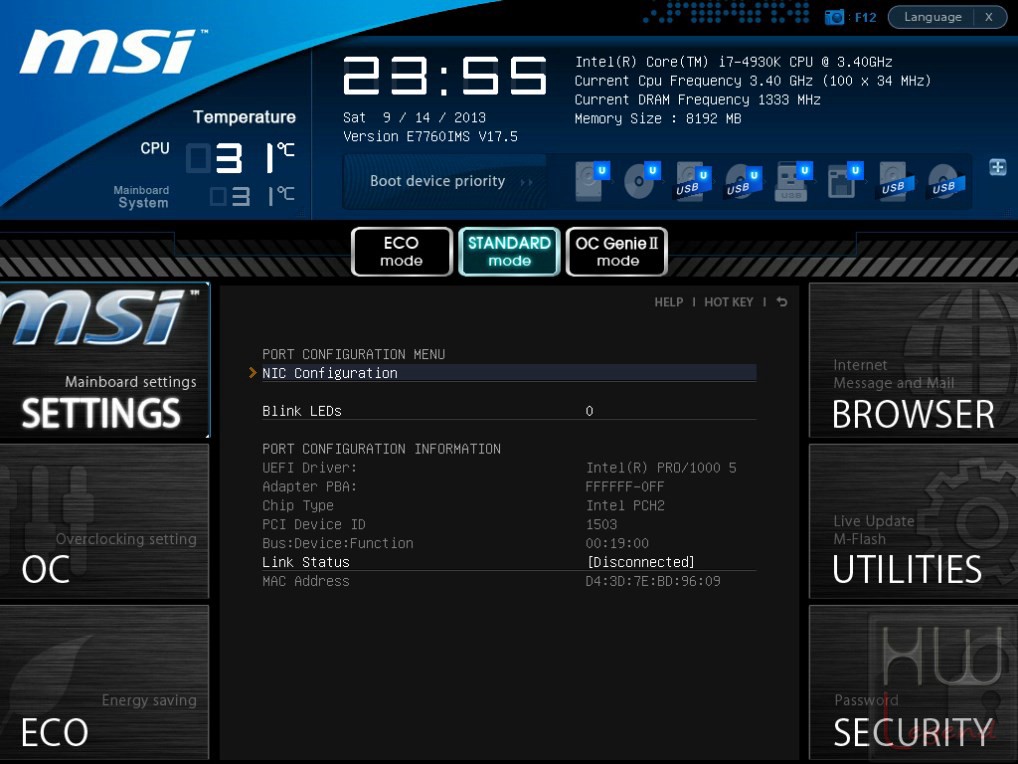Close the BIOS with the X button
The image size is (1018, 764).
pos(989,17)
